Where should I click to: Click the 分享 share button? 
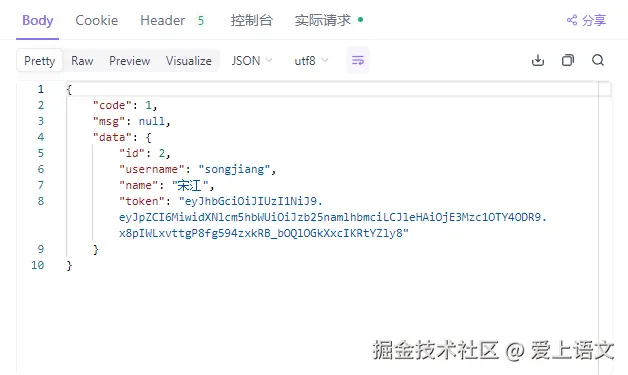586,20
